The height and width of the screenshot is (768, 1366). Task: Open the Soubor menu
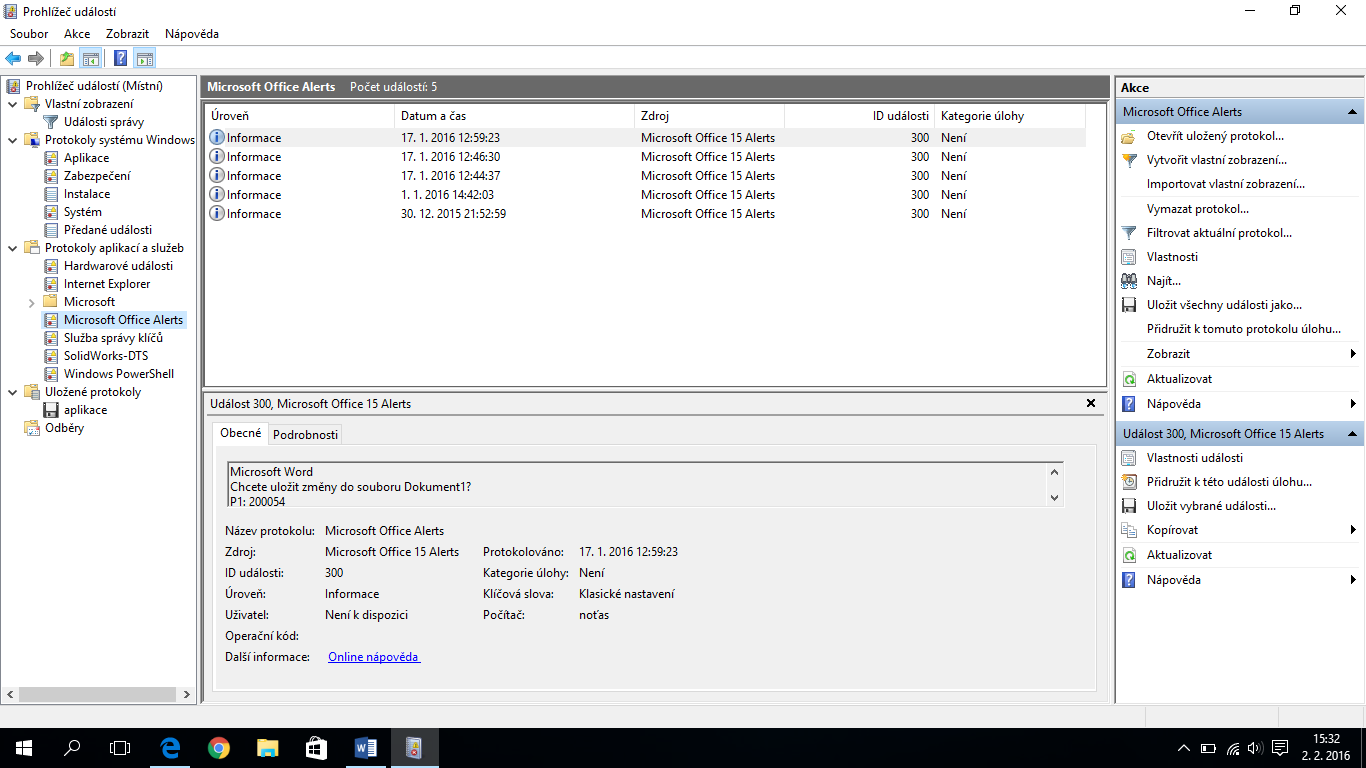(x=29, y=34)
